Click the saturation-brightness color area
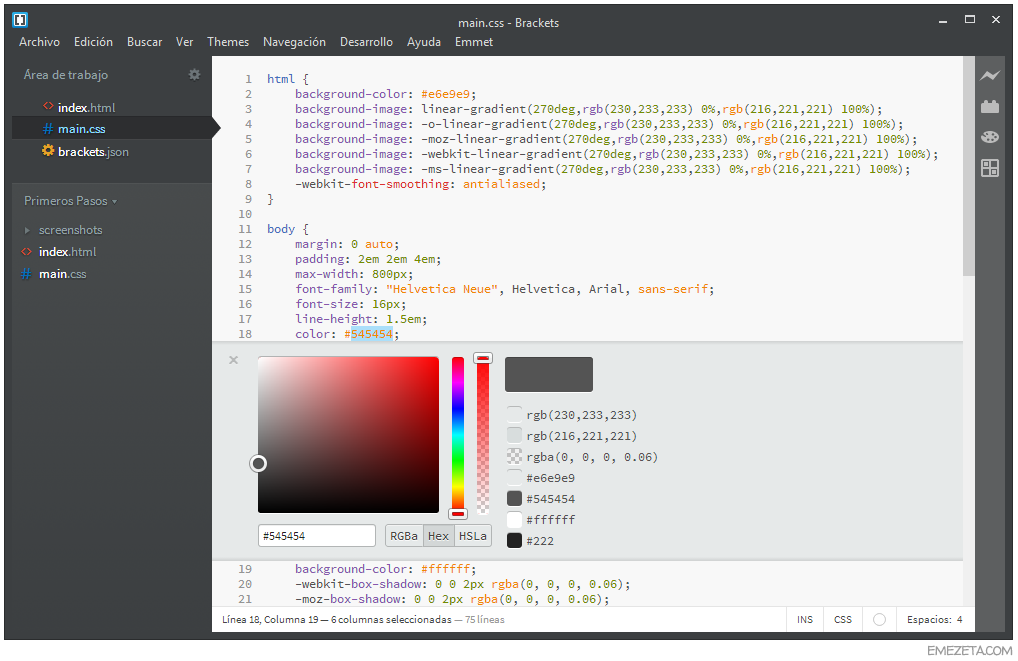 pos(348,434)
